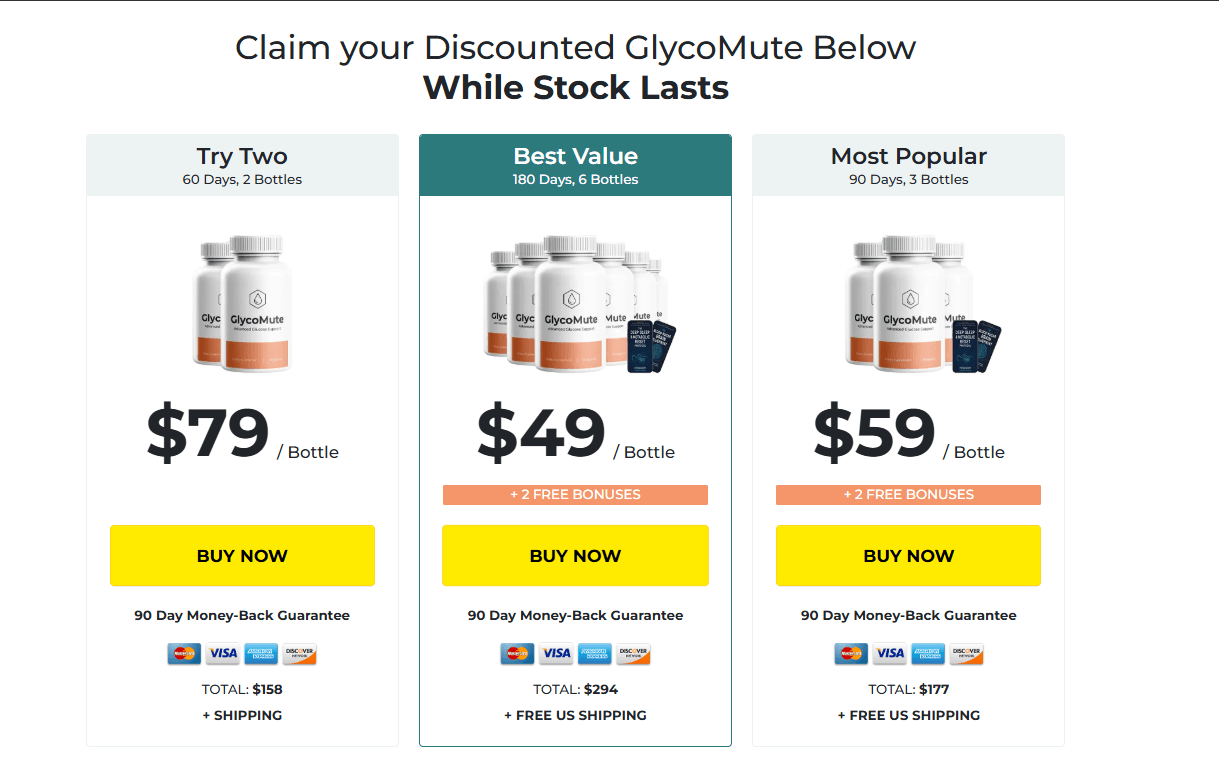
Task: Click the American Express icon under Best Value
Action: (x=594, y=654)
